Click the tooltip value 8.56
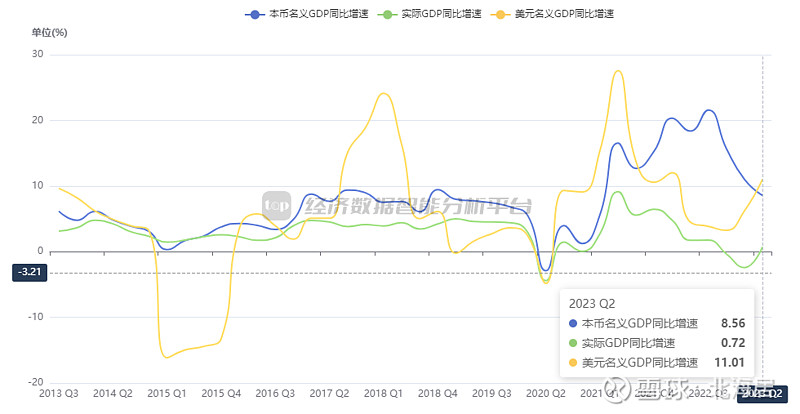Image resolution: width=800 pixels, height=414 pixels. pyautogui.click(x=733, y=323)
